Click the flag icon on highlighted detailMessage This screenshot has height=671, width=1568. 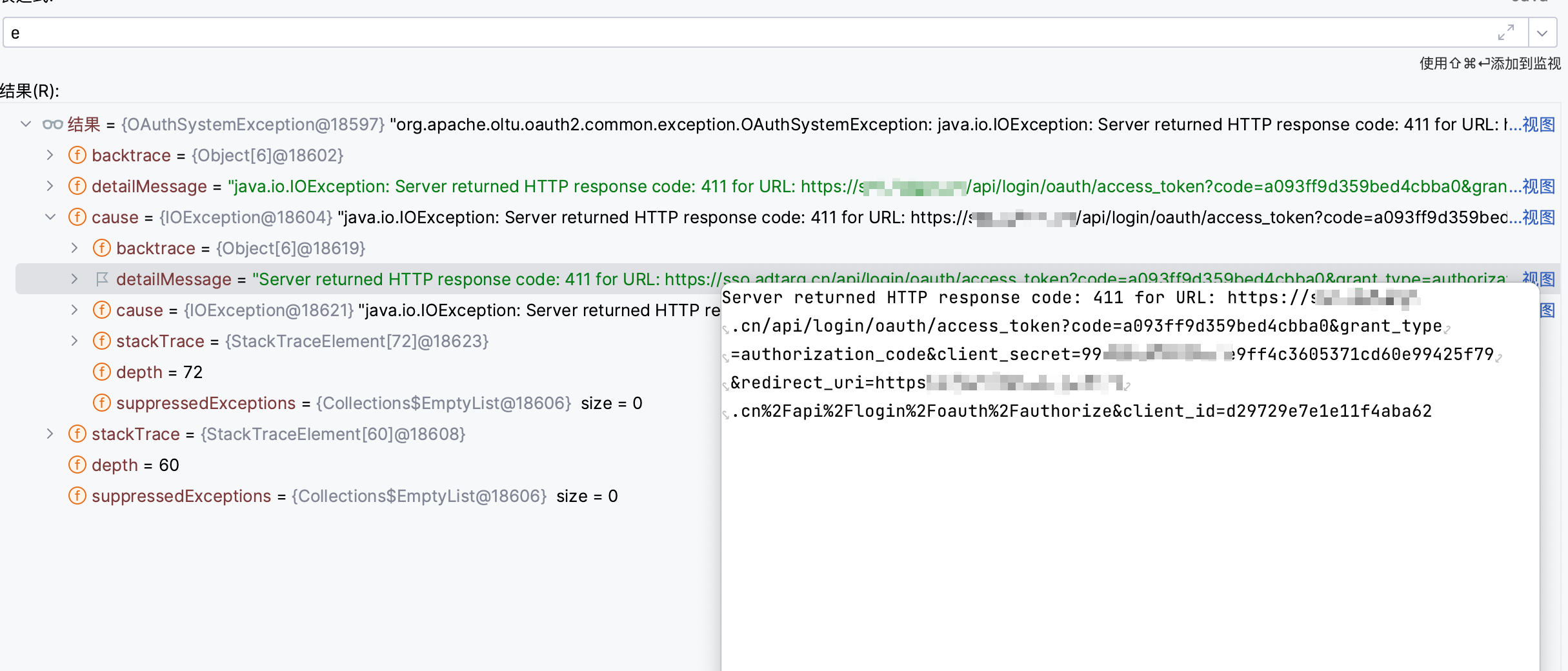[x=101, y=279]
